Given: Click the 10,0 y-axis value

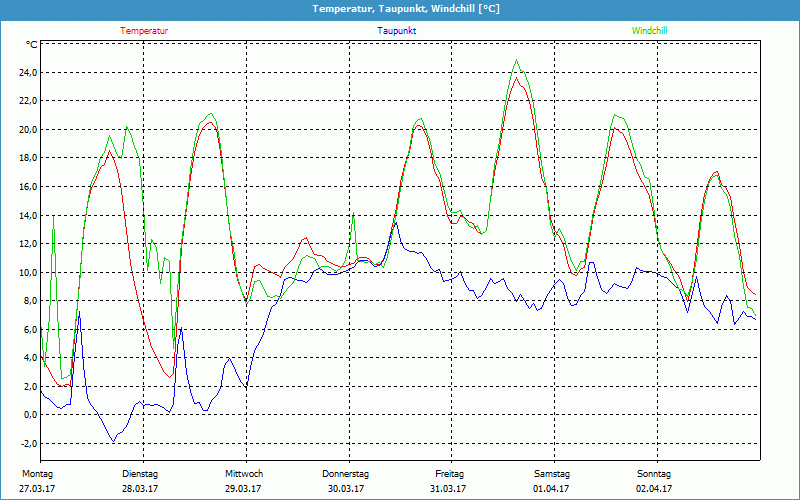Looking at the screenshot, I should coord(28,272).
